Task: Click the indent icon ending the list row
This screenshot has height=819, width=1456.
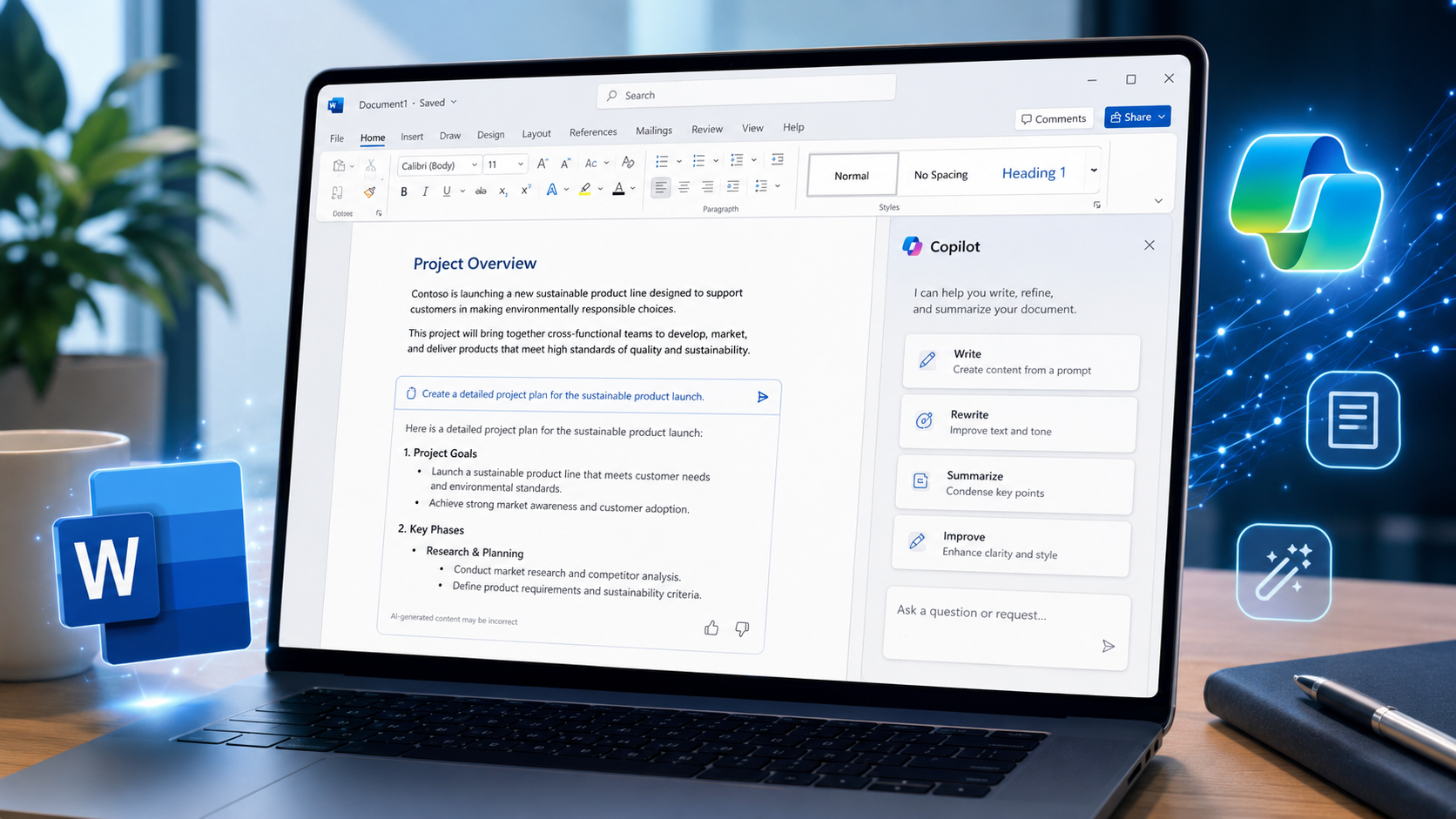Action: 778,159
